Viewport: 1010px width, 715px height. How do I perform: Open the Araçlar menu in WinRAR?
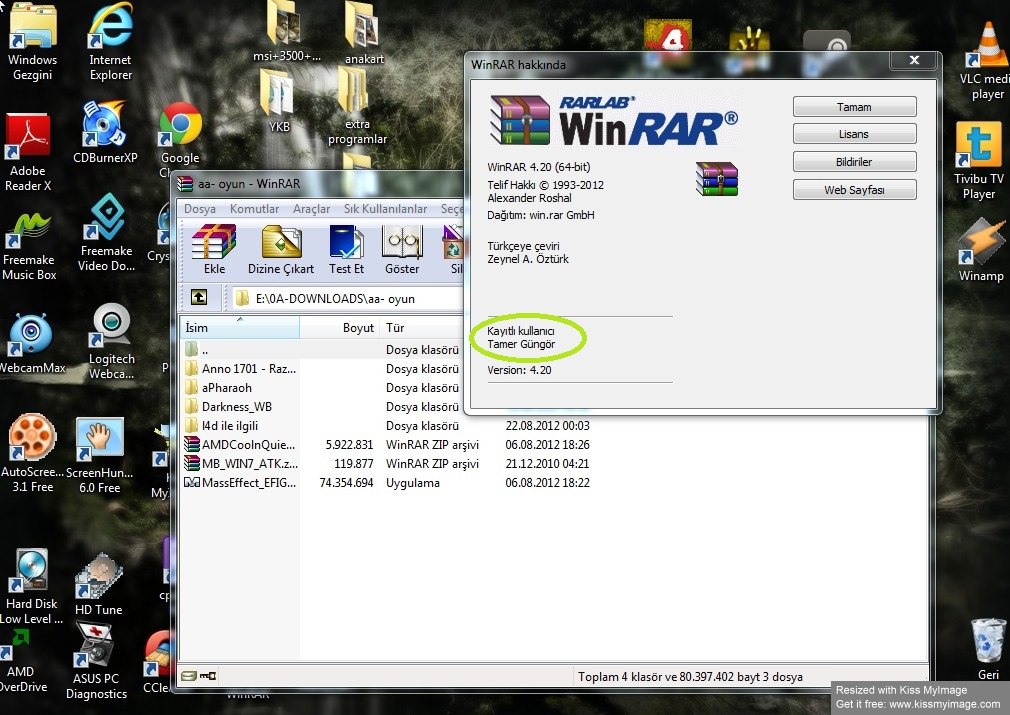tap(311, 209)
